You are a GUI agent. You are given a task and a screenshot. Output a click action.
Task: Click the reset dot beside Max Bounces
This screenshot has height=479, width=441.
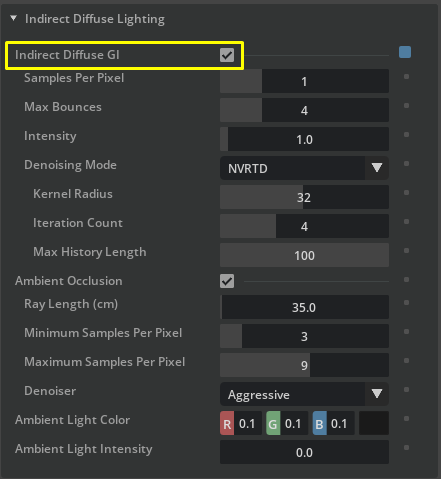pyautogui.click(x=406, y=106)
